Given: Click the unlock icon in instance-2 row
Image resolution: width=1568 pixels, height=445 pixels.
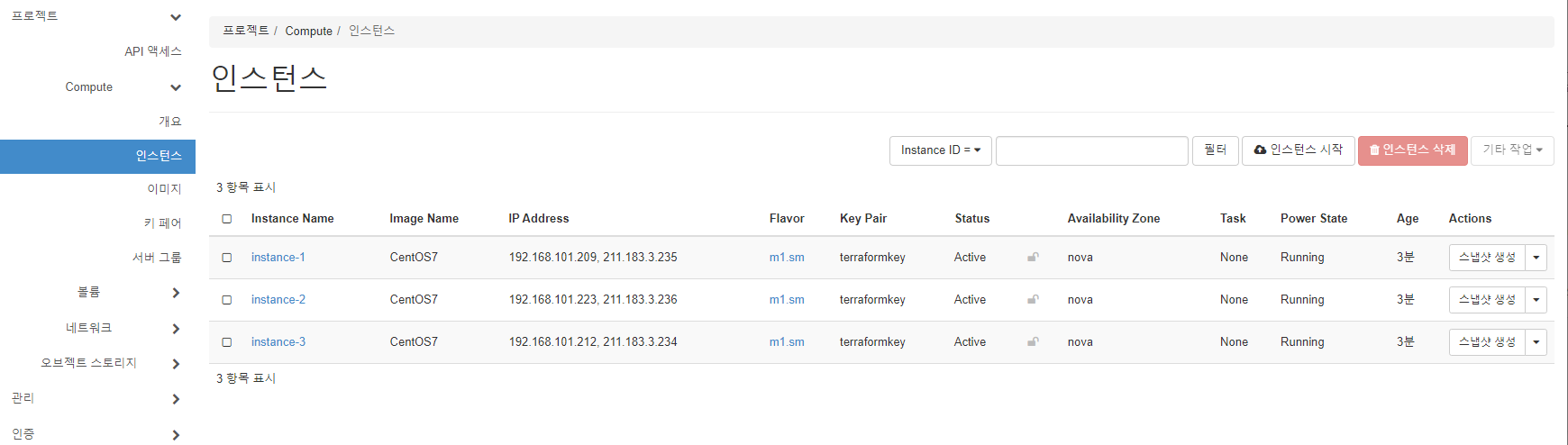Looking at the screenshot, I should (x=1033, y=300).
